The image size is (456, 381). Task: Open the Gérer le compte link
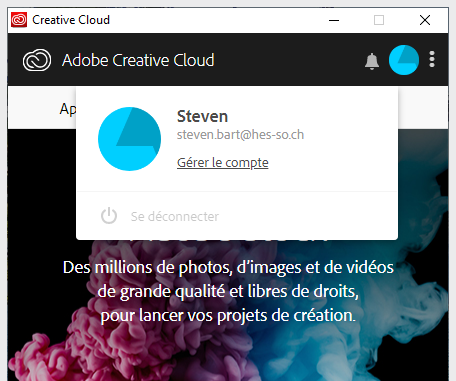tap(223, 163)
